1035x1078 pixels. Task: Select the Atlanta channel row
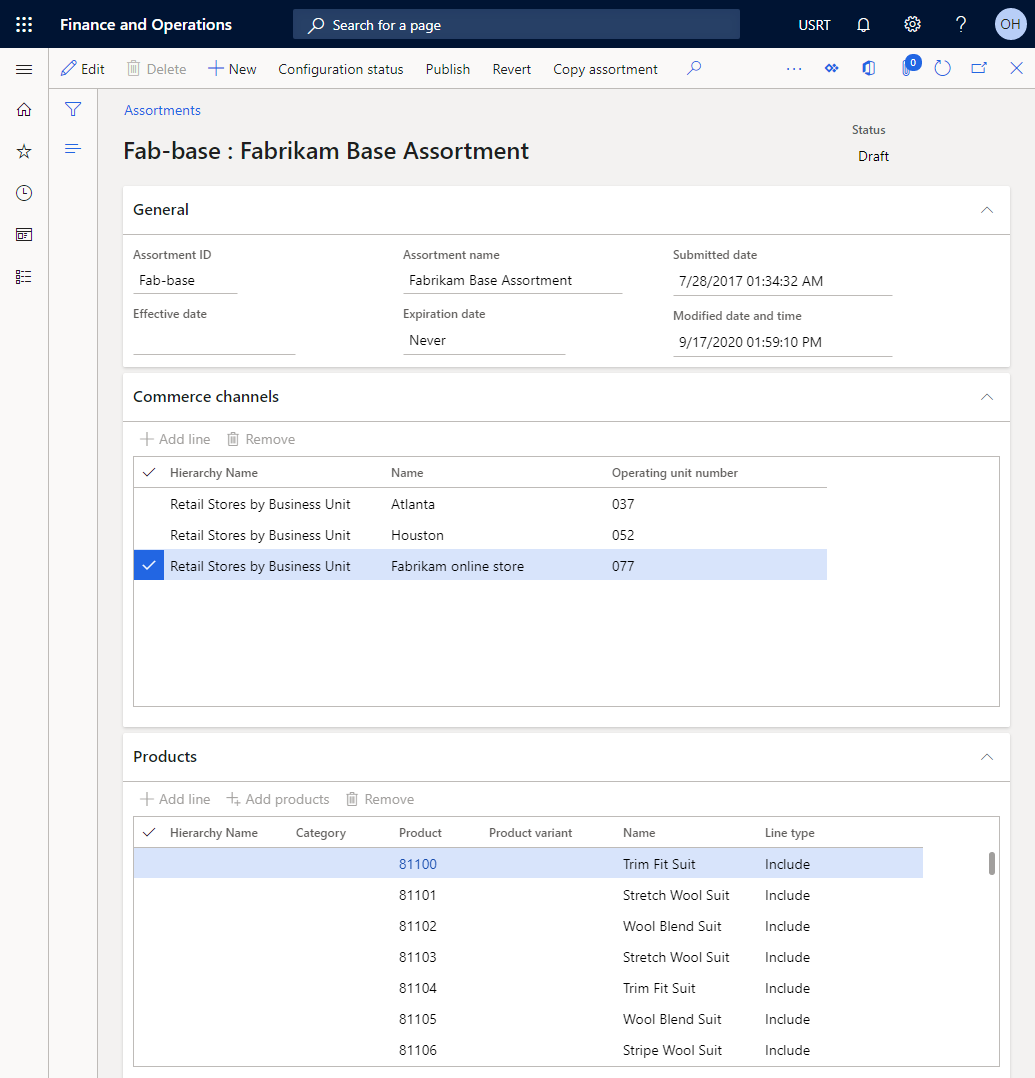(x=480, y=504)
